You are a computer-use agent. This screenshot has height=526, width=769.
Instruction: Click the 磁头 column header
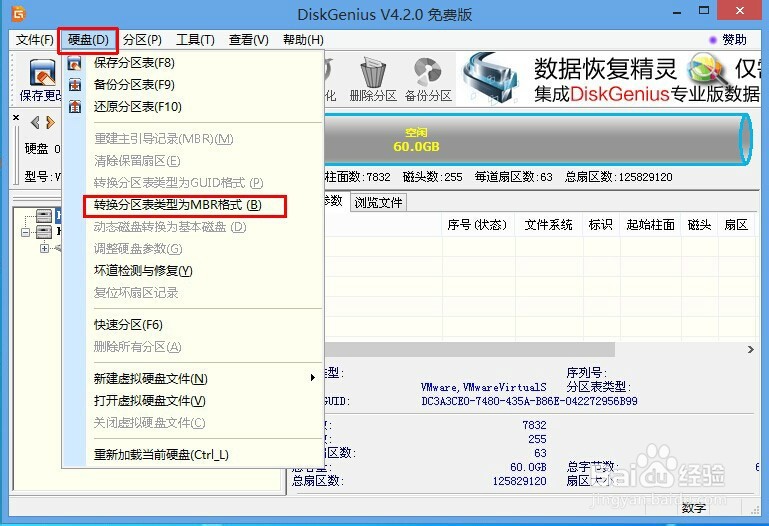click(x=699, y=225)
